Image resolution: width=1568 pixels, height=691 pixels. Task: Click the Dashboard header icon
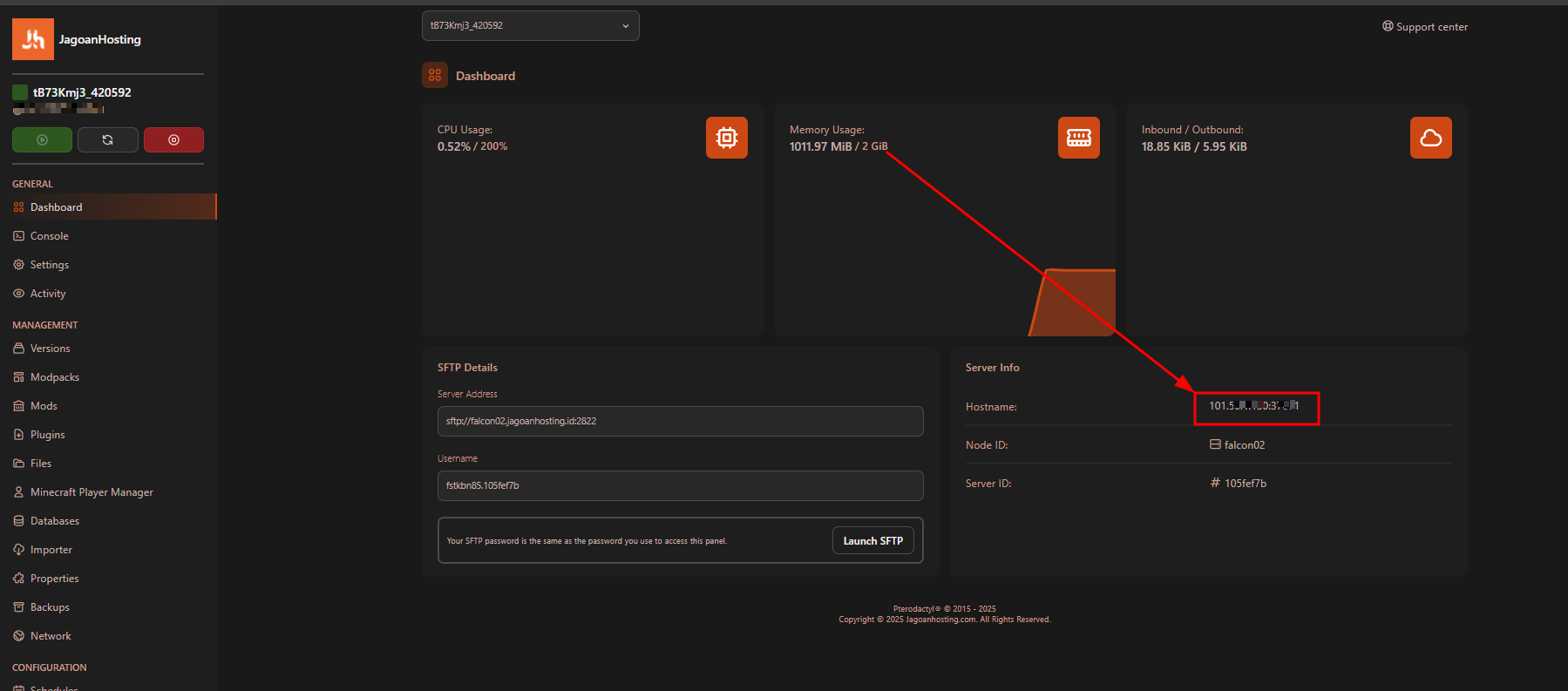click(x=435, y=75)
